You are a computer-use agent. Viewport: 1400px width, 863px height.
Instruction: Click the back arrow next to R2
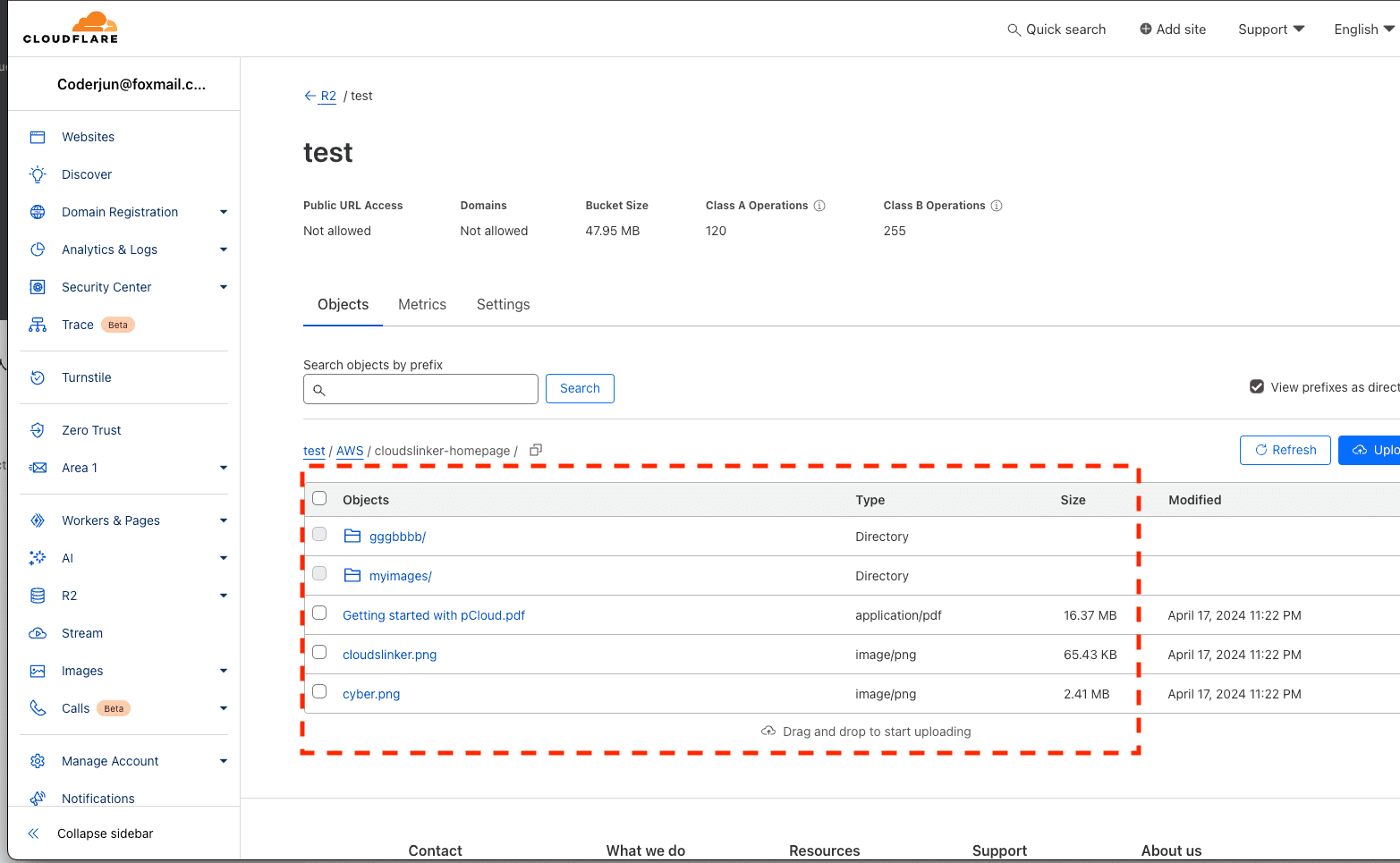[310, 96]
